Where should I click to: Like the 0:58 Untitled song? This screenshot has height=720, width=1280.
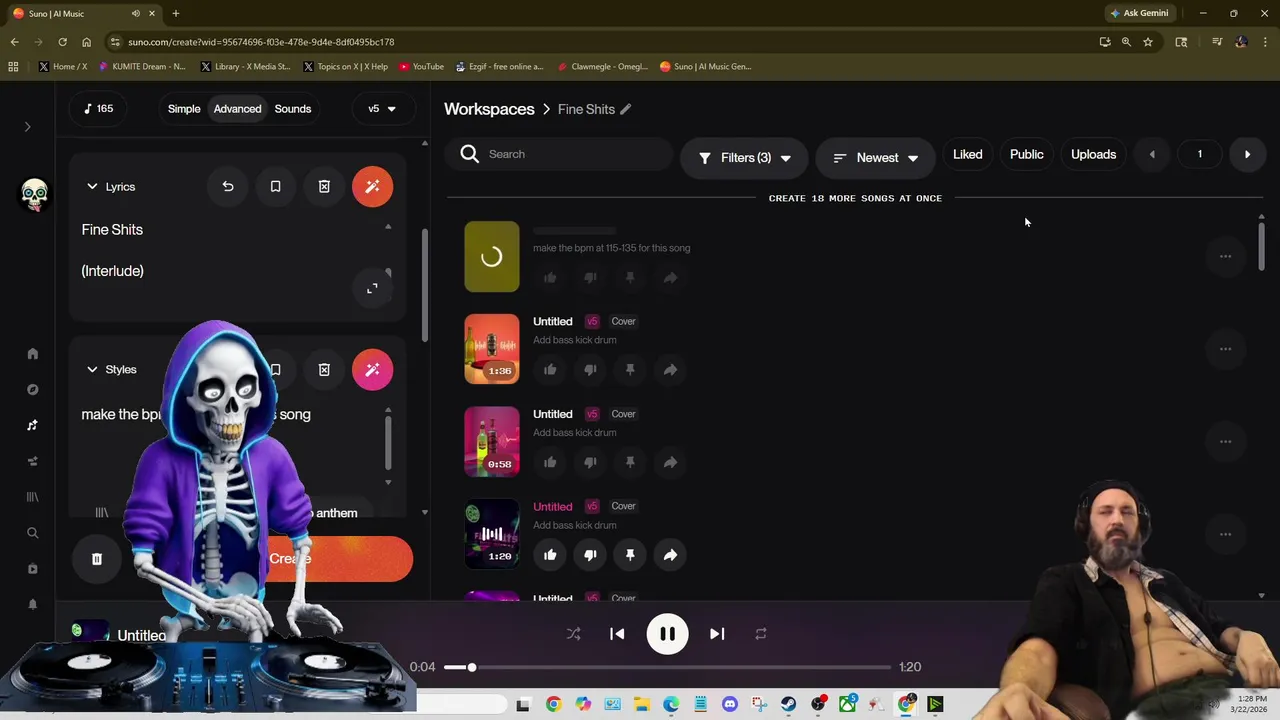pyautogui.click(x=550, y=462)
